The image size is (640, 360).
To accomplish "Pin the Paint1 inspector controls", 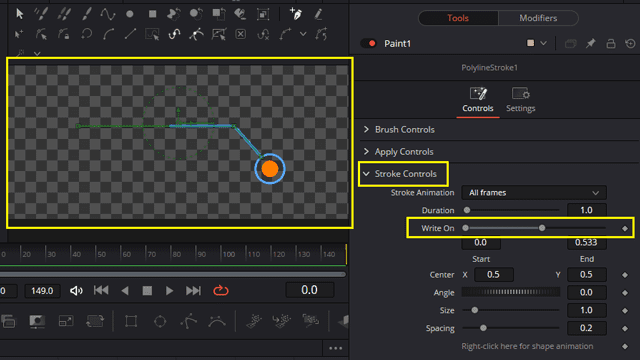I will point(591,43).
